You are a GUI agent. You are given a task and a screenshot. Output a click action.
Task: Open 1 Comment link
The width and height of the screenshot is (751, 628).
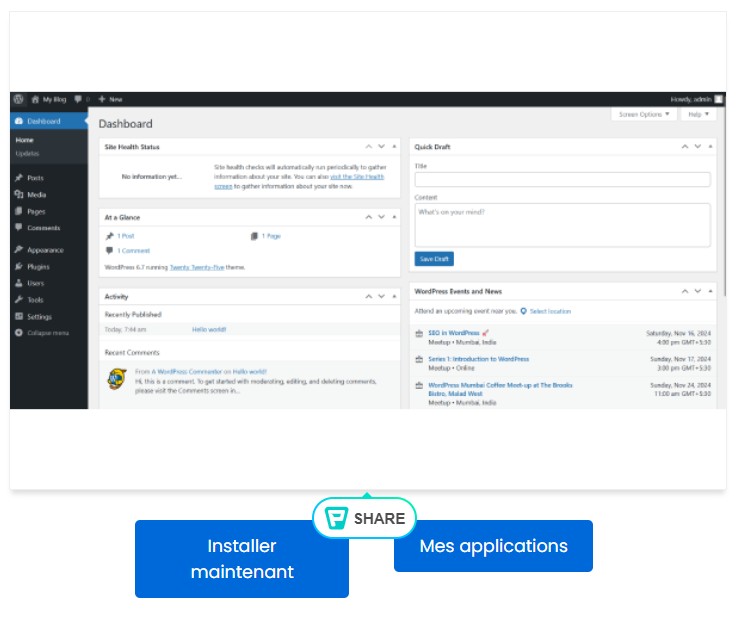133,251
